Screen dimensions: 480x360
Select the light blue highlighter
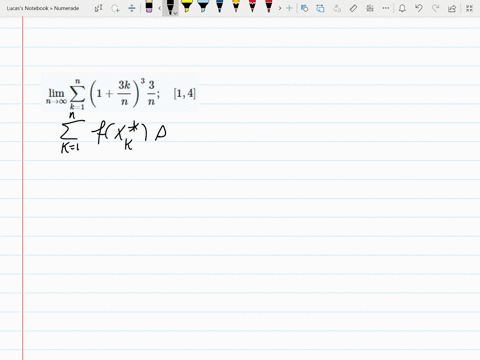[x=203, y=7]
